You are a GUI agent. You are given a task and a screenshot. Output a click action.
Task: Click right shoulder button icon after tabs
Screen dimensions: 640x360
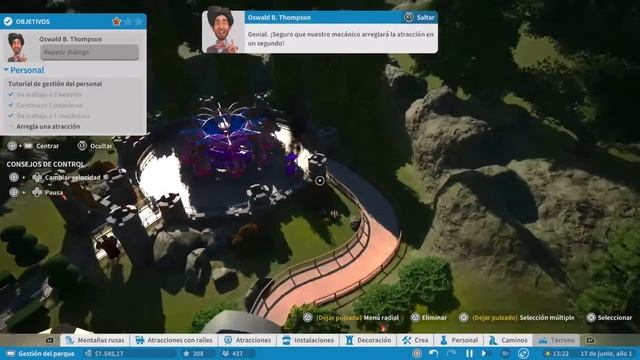590,340
